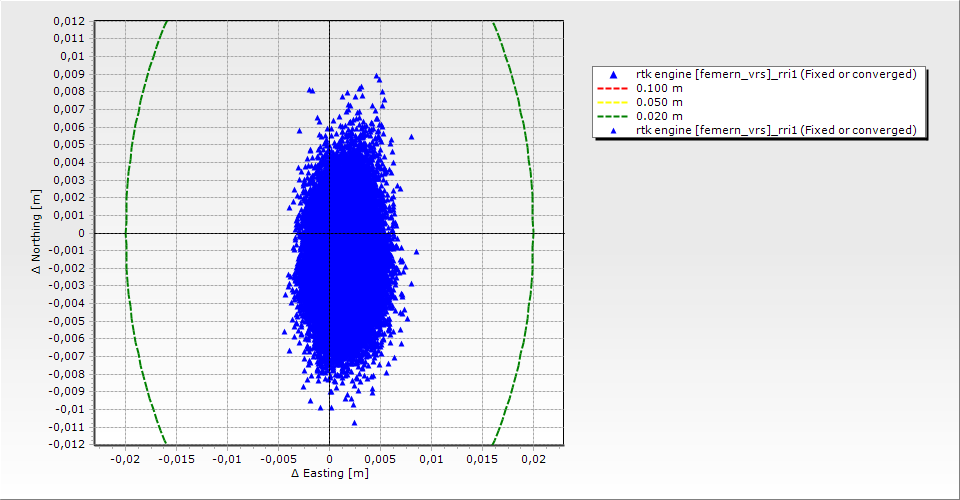This screenshot has width=960, height=500.
Task: Click green dashed circle where it crosses right horizontal axis
Action: pos(533,233)
